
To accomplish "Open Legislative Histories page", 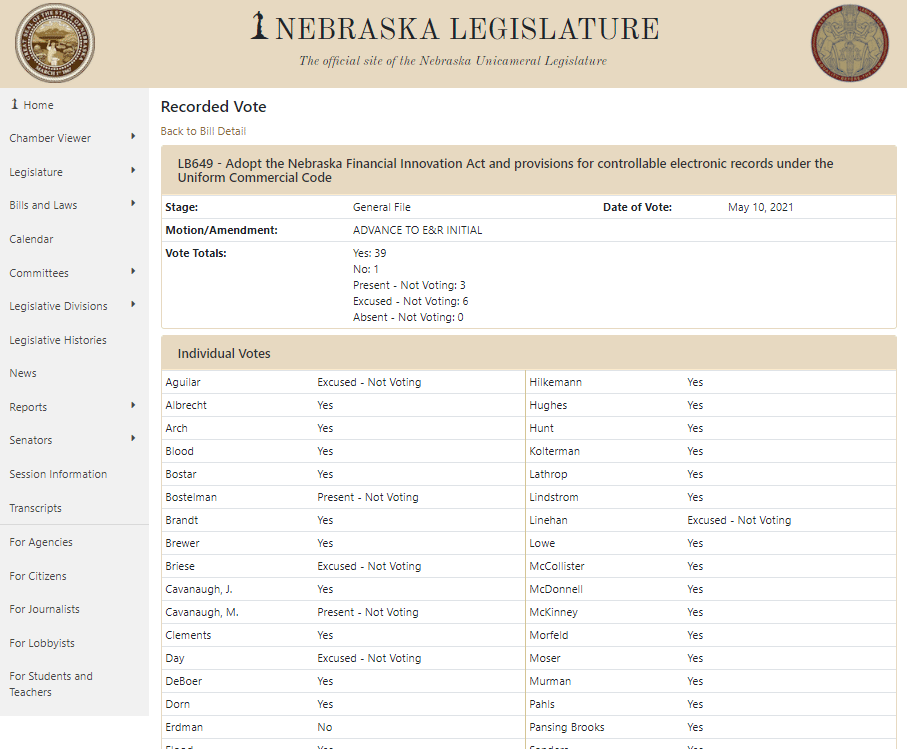I will [58, 341].
